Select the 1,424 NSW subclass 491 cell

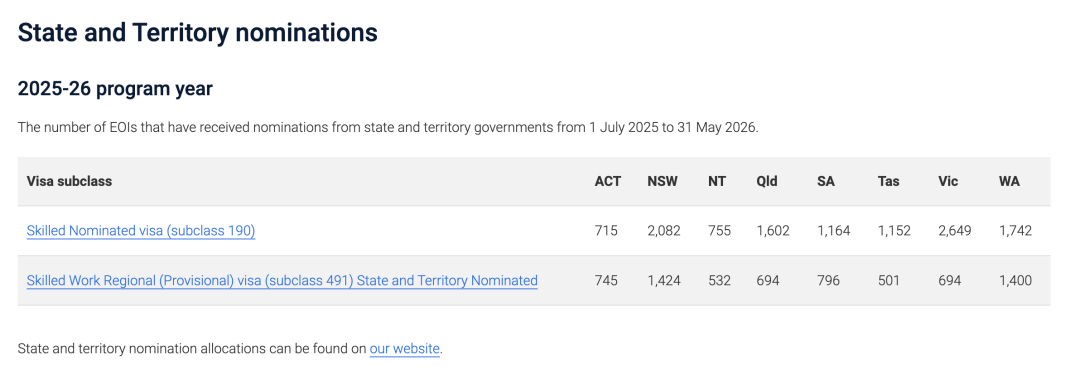click(x=663, y=280)
